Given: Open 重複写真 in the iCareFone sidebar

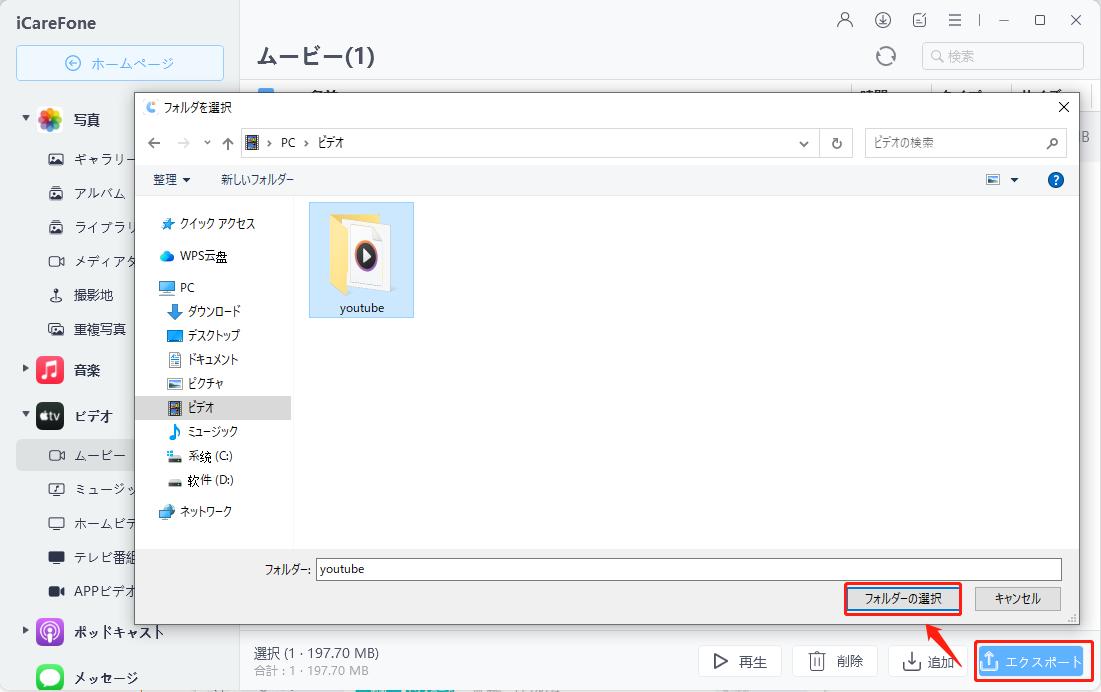Looking at the screenshot, I should [86, 329].
